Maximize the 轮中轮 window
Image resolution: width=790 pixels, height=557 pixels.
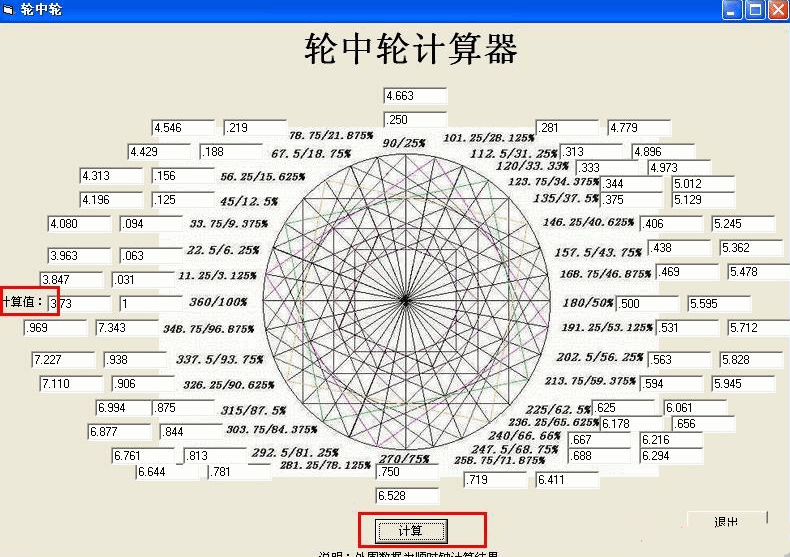[x=755, y=10]
